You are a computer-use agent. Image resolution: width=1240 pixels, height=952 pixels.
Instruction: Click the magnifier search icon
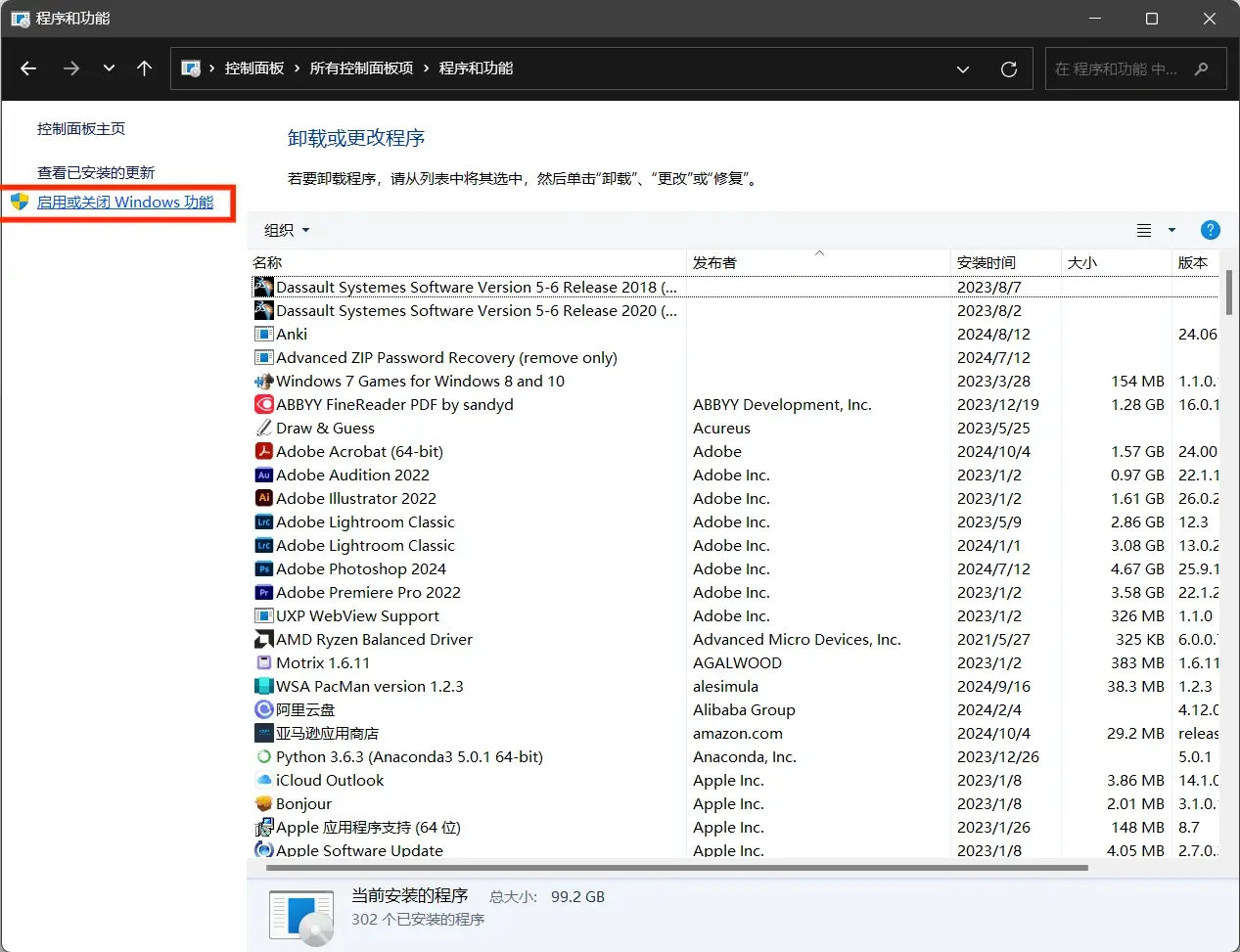tap(1202, 69)
